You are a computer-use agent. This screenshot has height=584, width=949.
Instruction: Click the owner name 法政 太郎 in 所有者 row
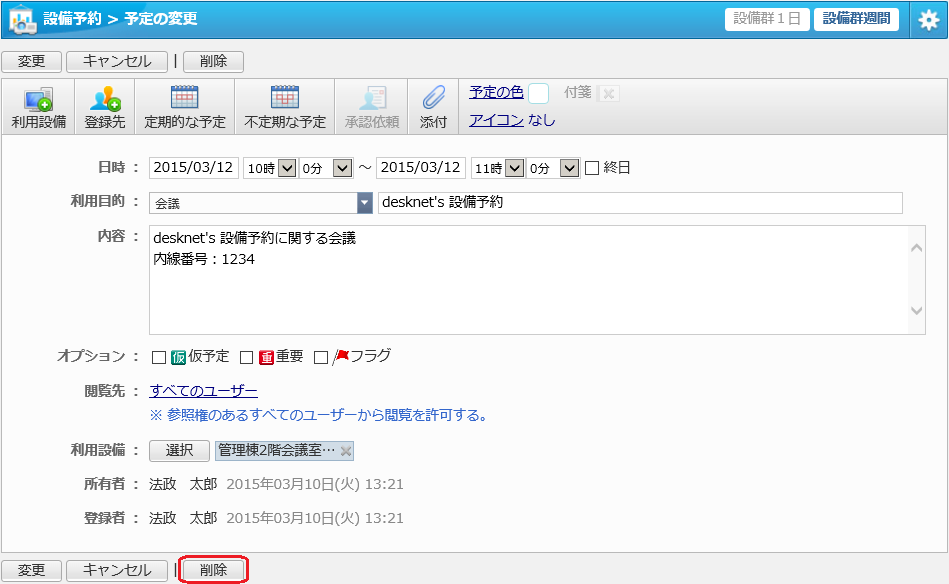(x=183, y=484)
